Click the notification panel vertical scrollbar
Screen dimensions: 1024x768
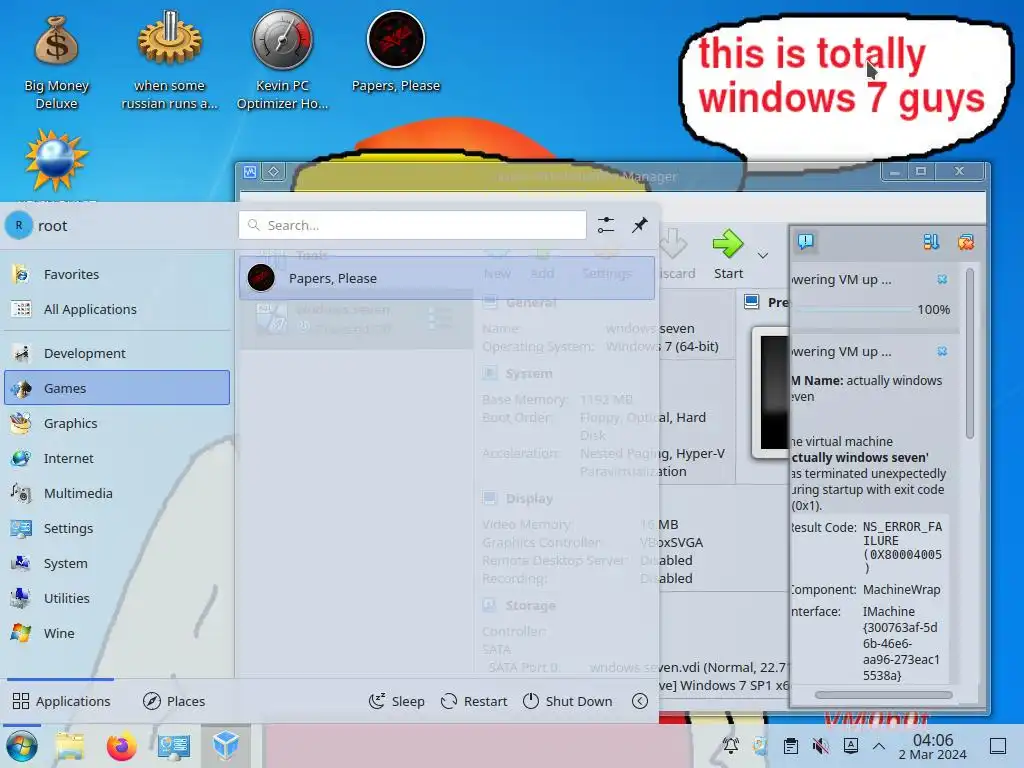point(970,353)
